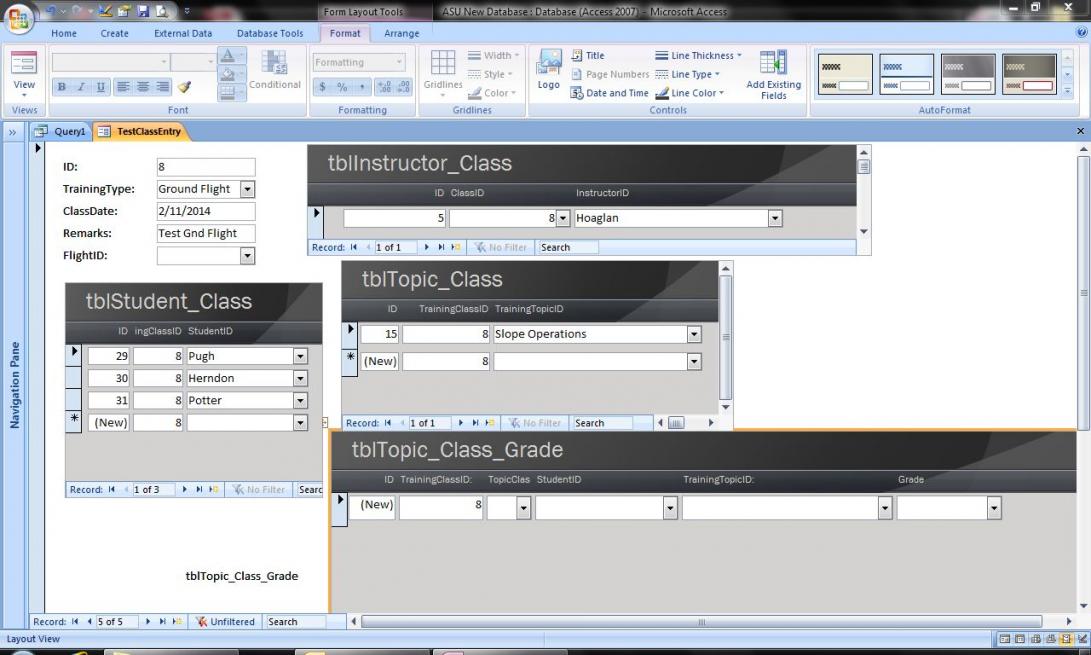Open Line Color options
The height and width of the screenshot is (655, 1091).
tap(690, 93)
